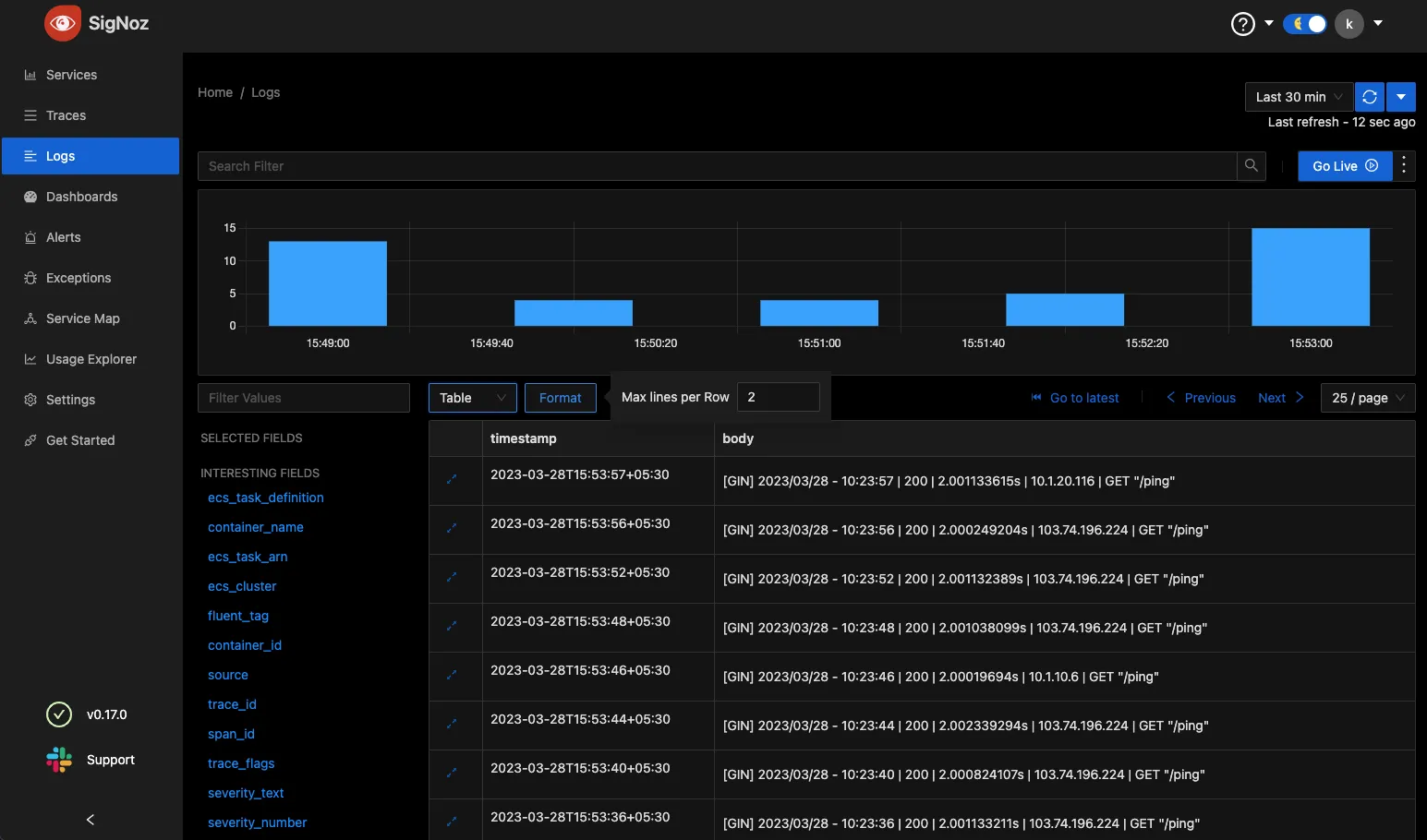Screen dimensions: 1427x840
Task: Click the Slack Support icon
Action: click(59, 760)
